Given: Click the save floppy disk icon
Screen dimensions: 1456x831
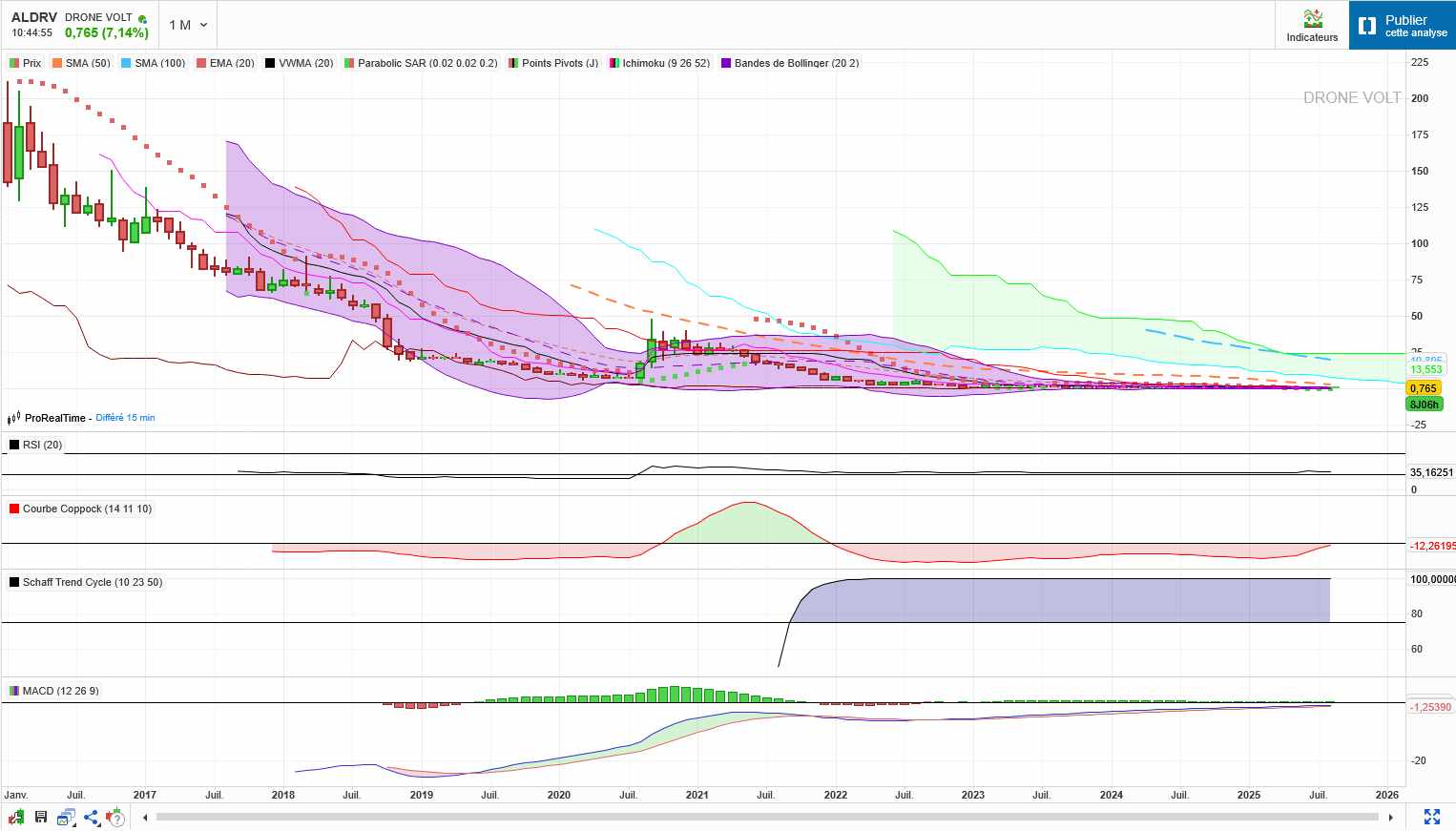Looking at the screenshot, I should (x=41, y=817).
